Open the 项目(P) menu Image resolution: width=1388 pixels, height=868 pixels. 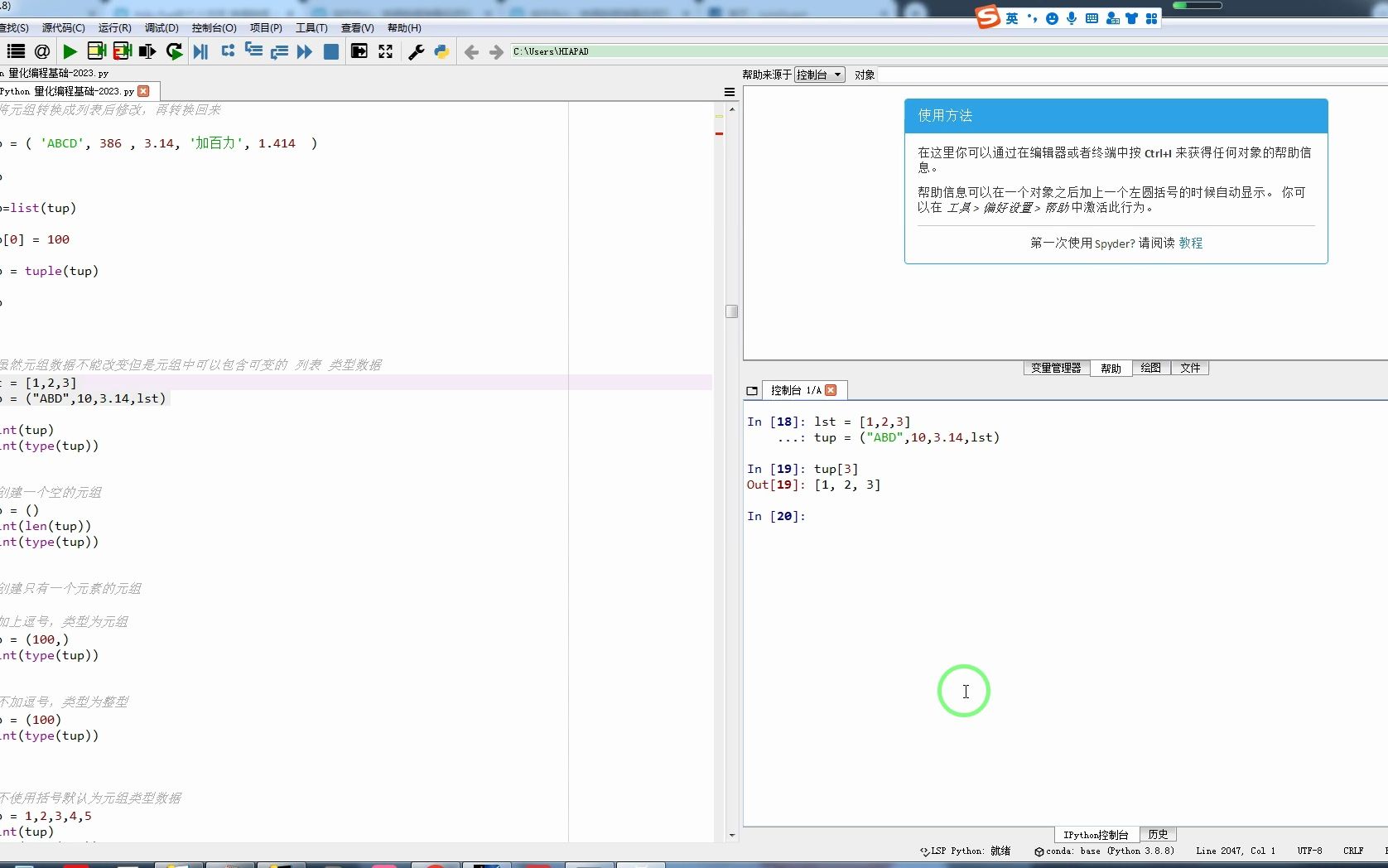pyautogui.click(x=266, y=28)
